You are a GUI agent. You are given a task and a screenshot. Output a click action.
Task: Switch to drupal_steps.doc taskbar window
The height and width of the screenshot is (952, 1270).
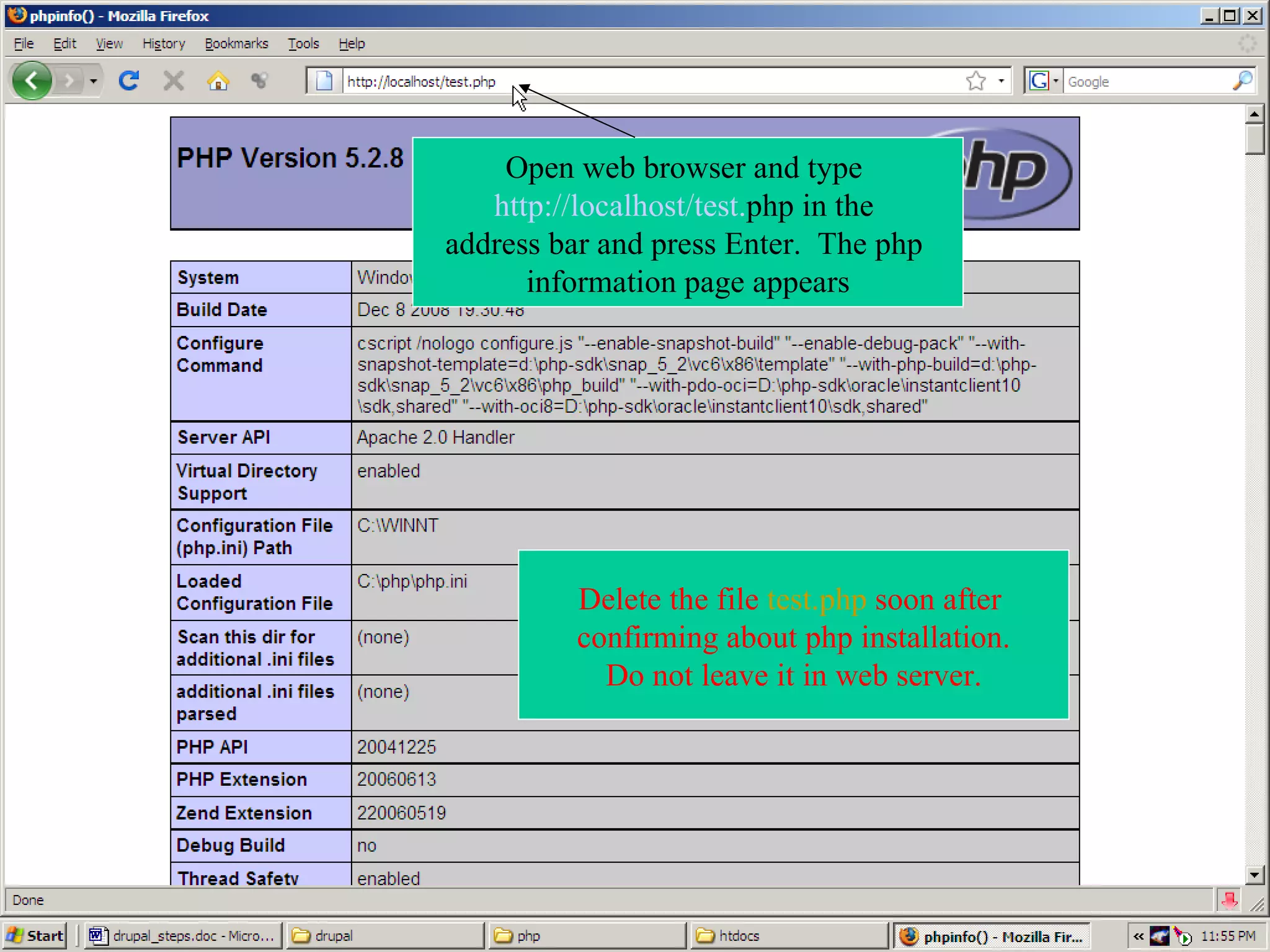pos(184,936)
